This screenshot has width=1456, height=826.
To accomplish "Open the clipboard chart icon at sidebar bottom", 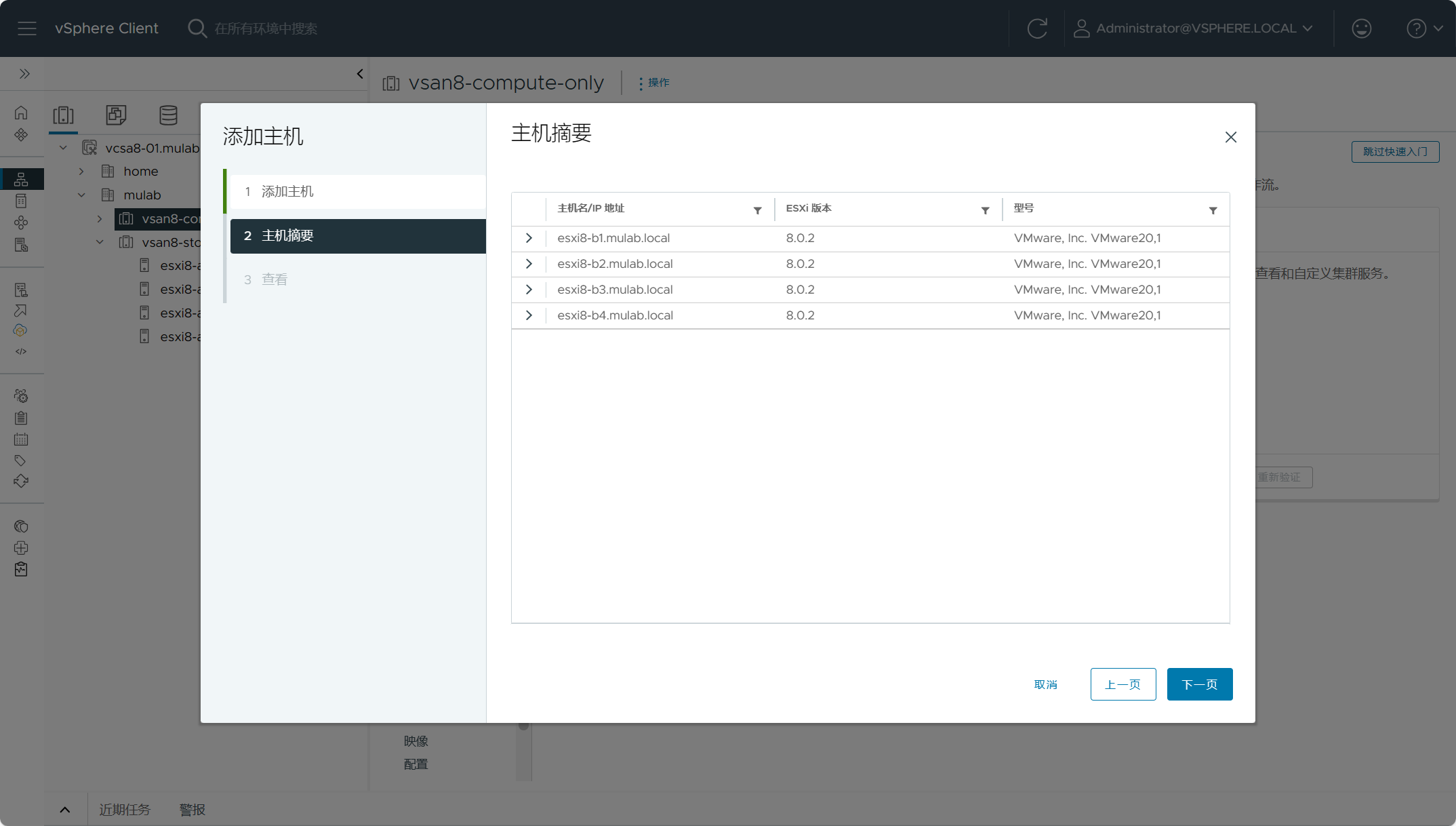I will (21, 569).
